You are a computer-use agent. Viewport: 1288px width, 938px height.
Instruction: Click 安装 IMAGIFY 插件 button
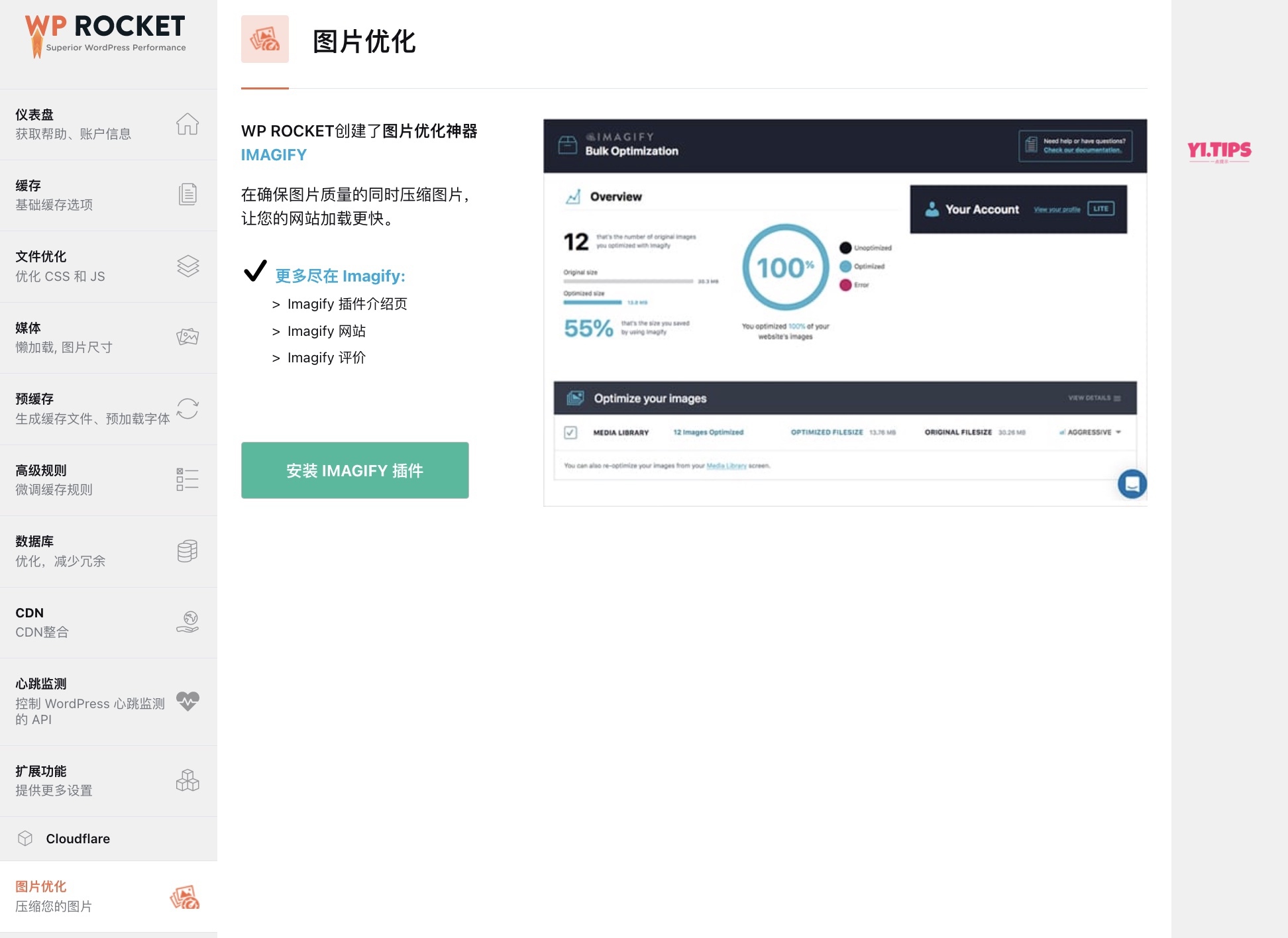[355, 470]
